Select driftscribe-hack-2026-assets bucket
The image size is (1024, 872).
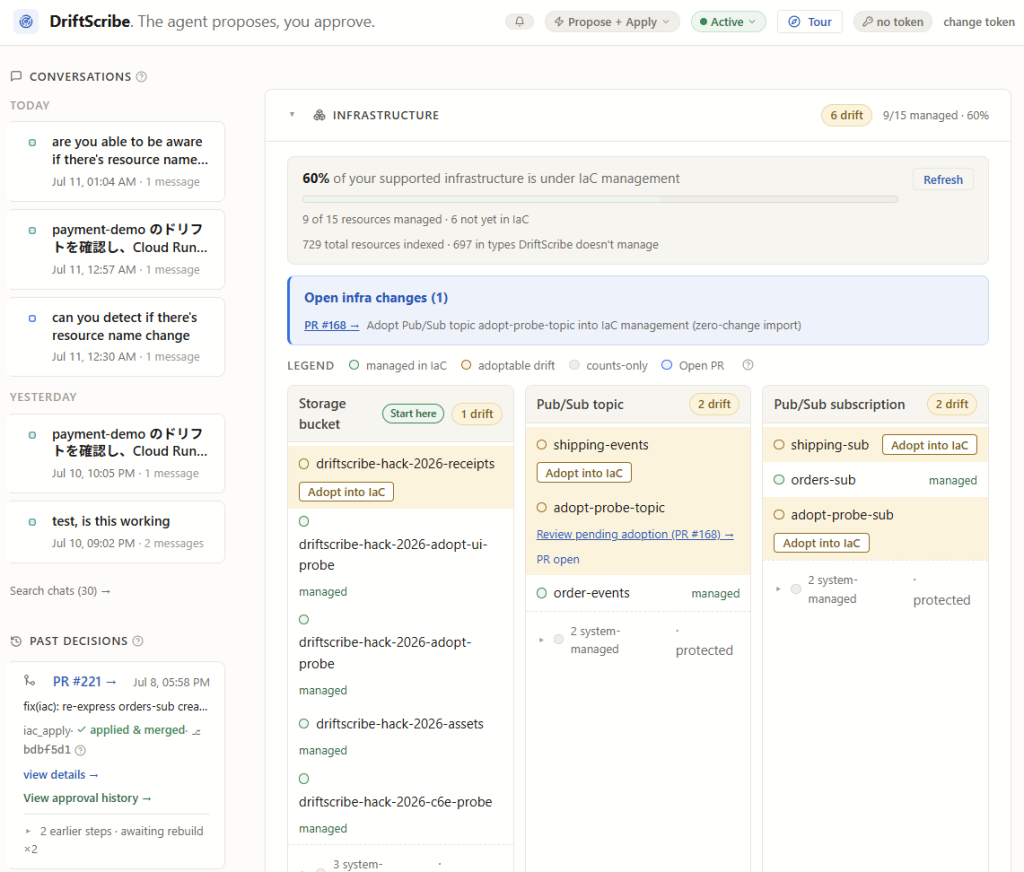400,724
